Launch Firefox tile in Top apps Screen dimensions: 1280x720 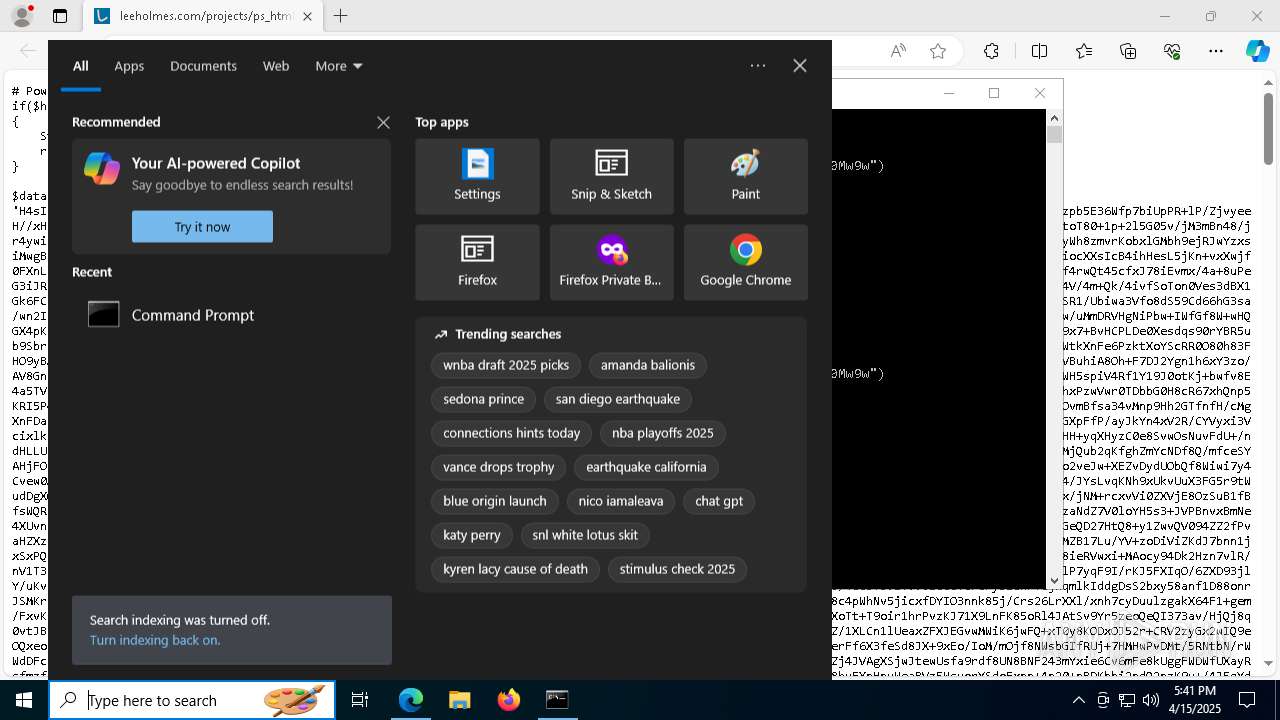pos(477,262)
